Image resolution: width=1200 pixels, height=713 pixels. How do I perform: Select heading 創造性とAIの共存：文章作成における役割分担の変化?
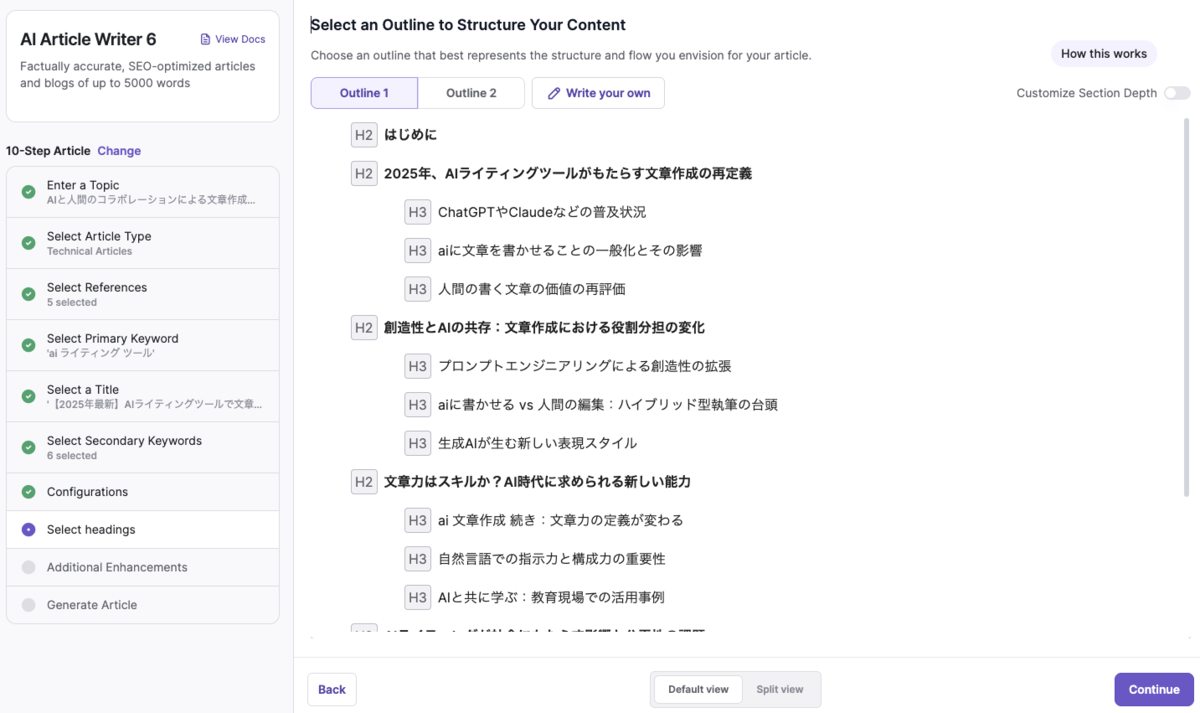(544, 327)
